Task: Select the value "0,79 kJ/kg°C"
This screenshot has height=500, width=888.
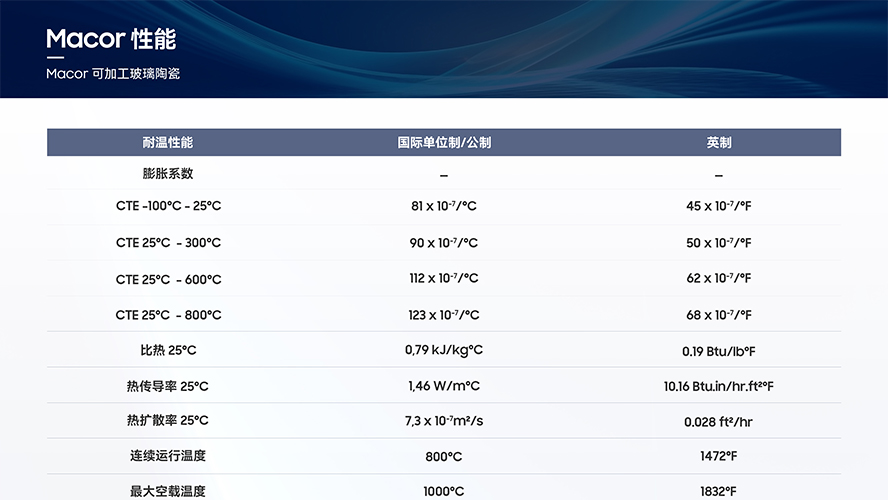Action: (443, 351)
